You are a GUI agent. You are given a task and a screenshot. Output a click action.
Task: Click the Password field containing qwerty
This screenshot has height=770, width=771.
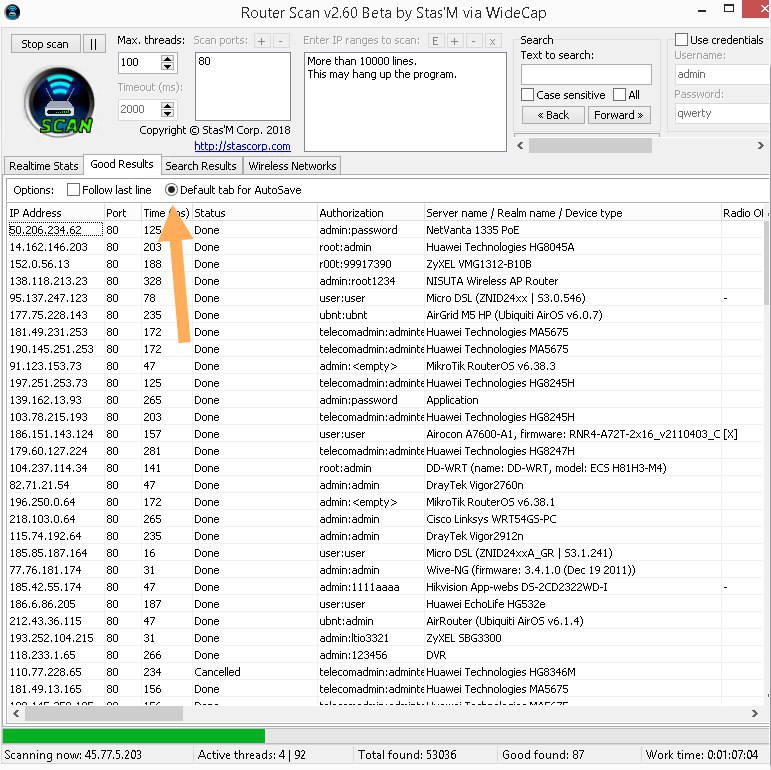pyautogui.click(x=722, y=114)
